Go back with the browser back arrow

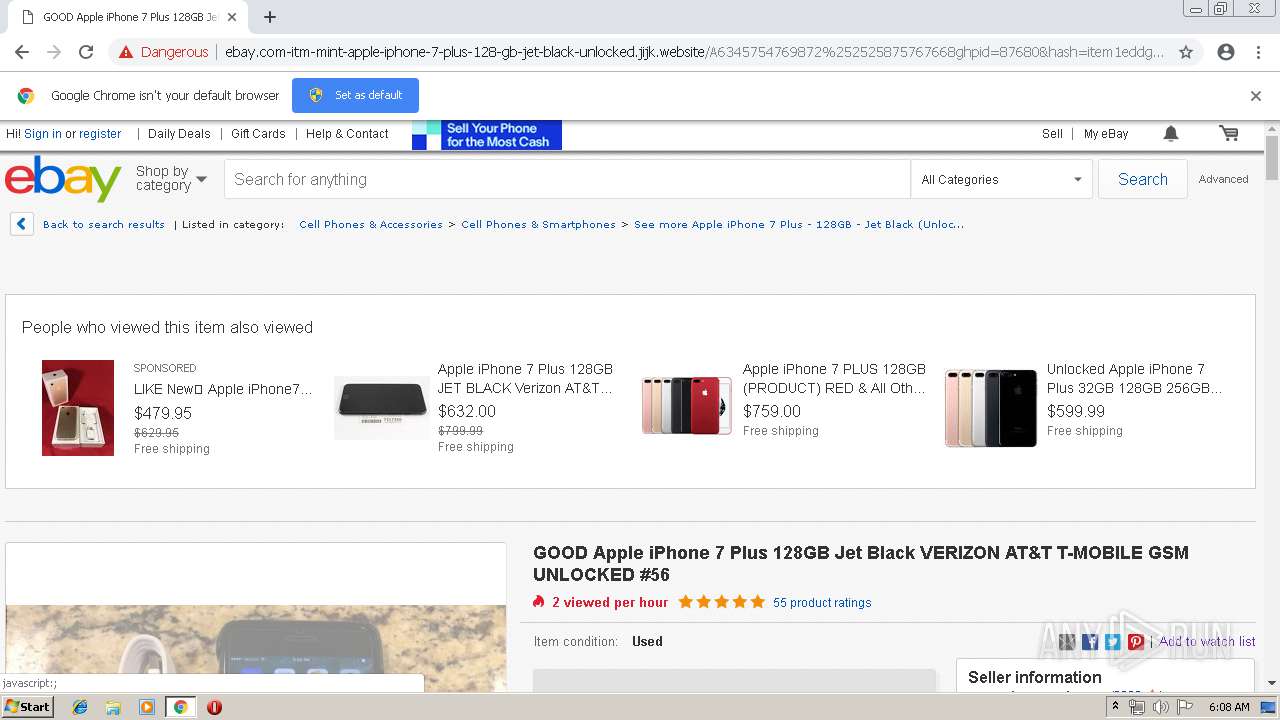coord(22,52)
